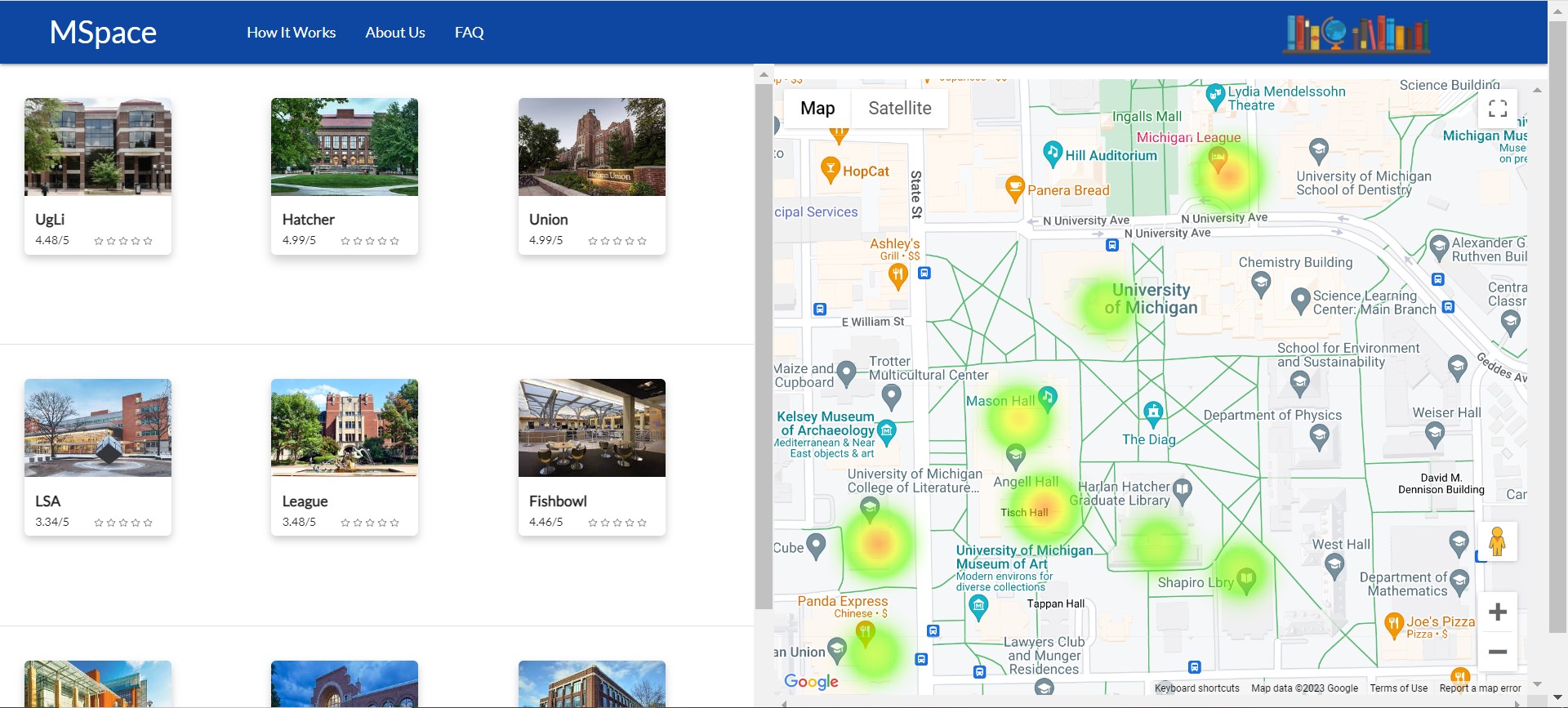
Task: Click the left panel scrollbar thumb
Action: [764, 346]
